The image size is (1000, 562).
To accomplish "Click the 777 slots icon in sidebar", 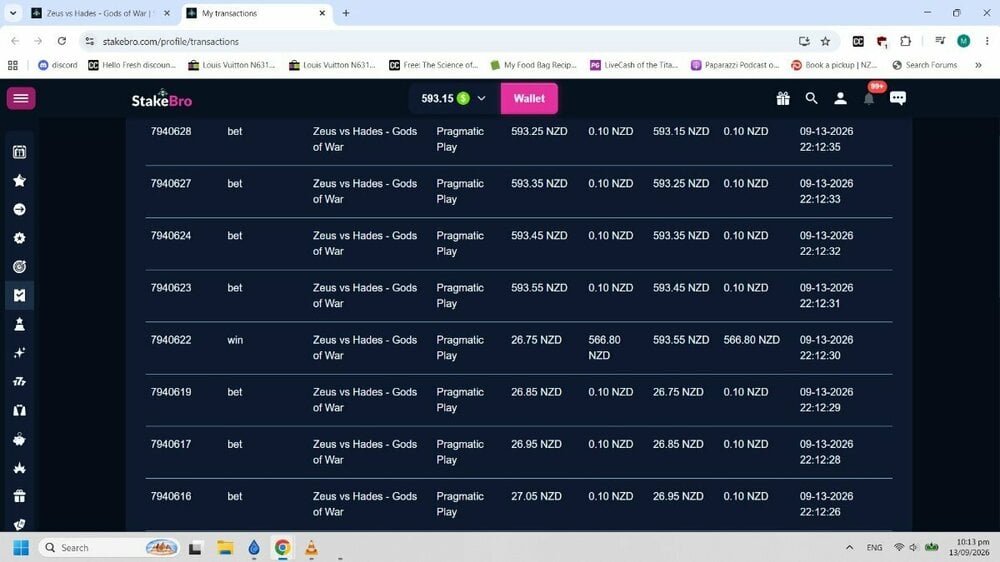I will (20, 381).
